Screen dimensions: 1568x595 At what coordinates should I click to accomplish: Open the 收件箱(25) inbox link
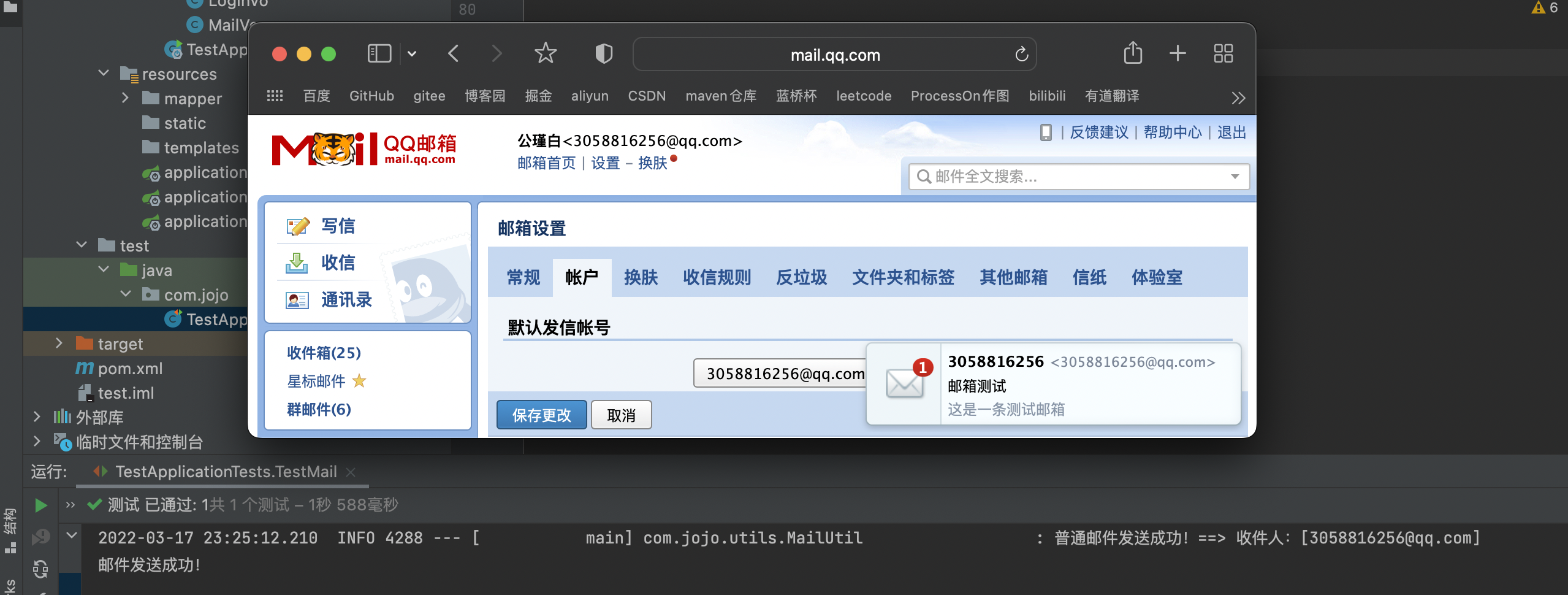[324, 353]
